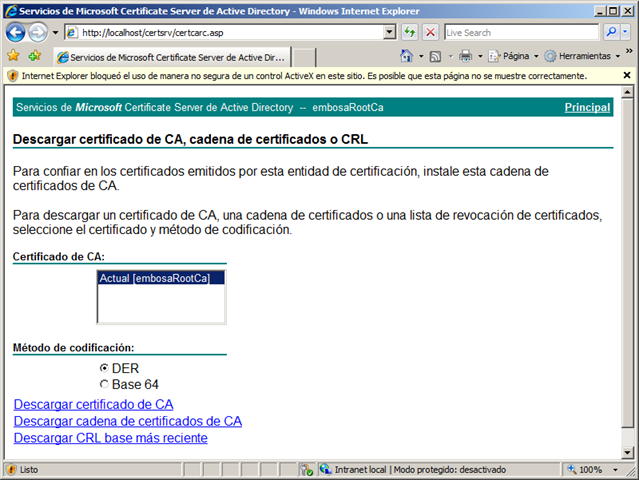
Task: Expand the address bar URL history dropdown
Action: click(x=390, y=32)
